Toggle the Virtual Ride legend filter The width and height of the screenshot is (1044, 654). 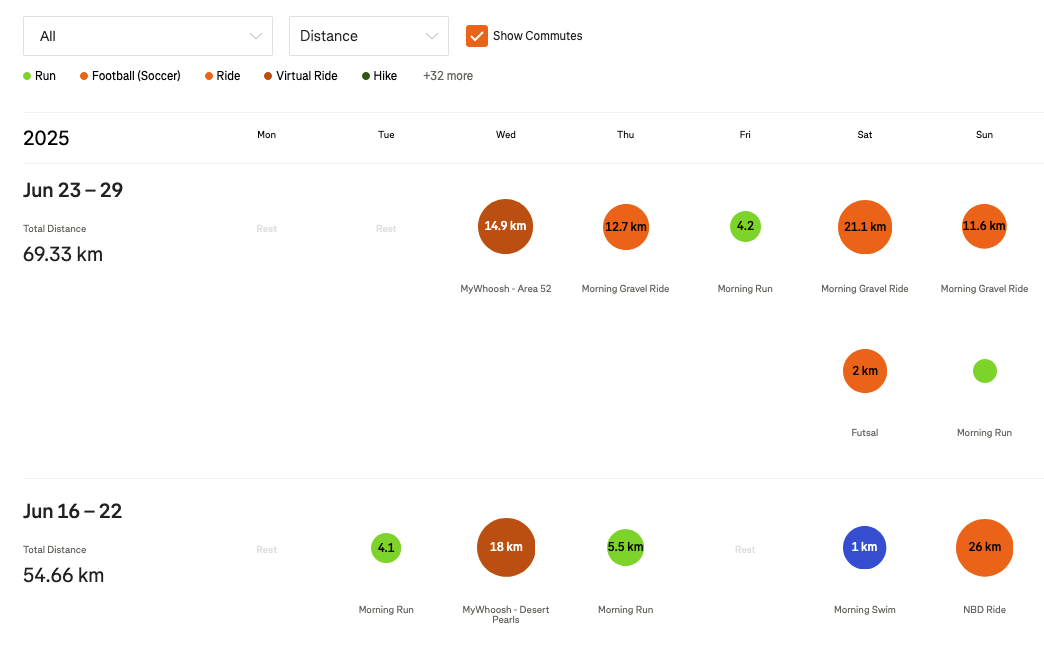(300, 76)
